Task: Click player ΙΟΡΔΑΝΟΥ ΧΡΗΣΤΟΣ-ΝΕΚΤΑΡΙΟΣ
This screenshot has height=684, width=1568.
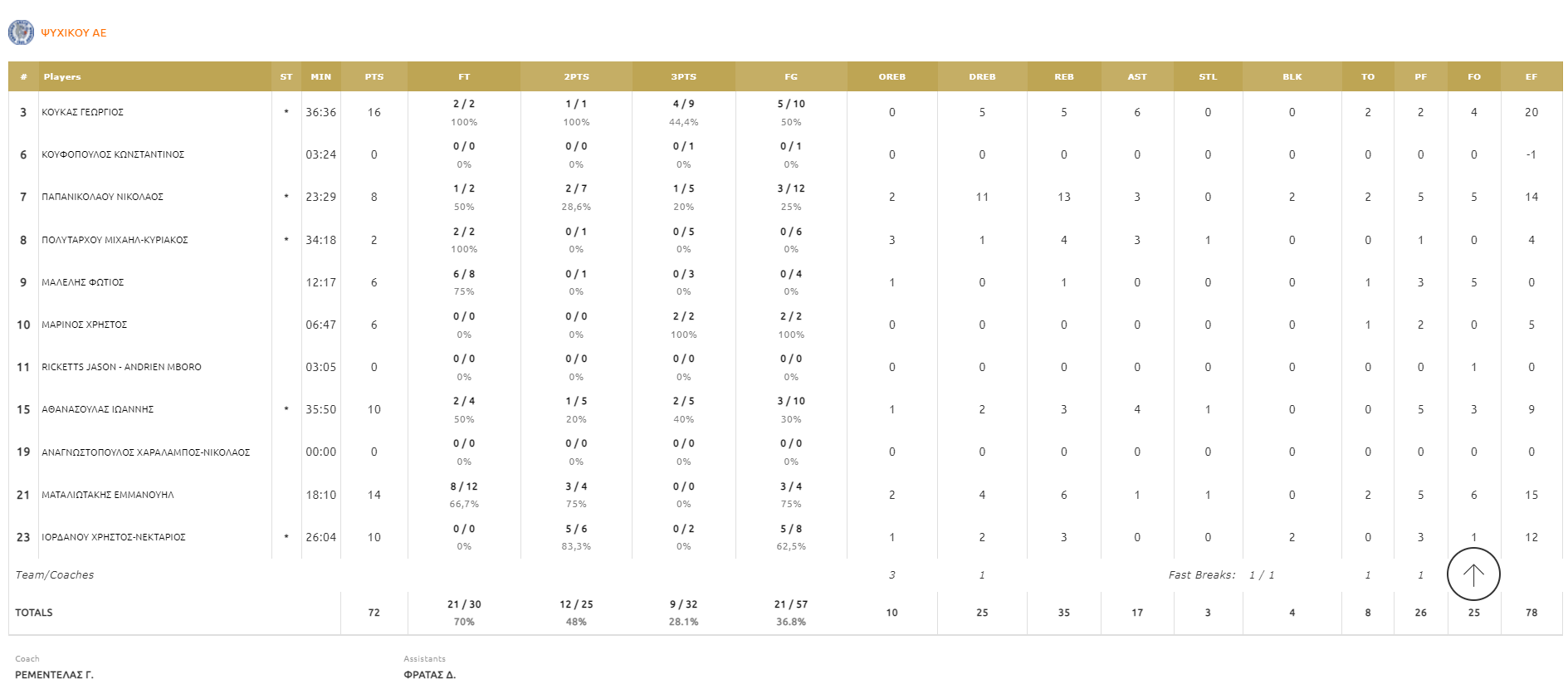Action: point(114,537)
